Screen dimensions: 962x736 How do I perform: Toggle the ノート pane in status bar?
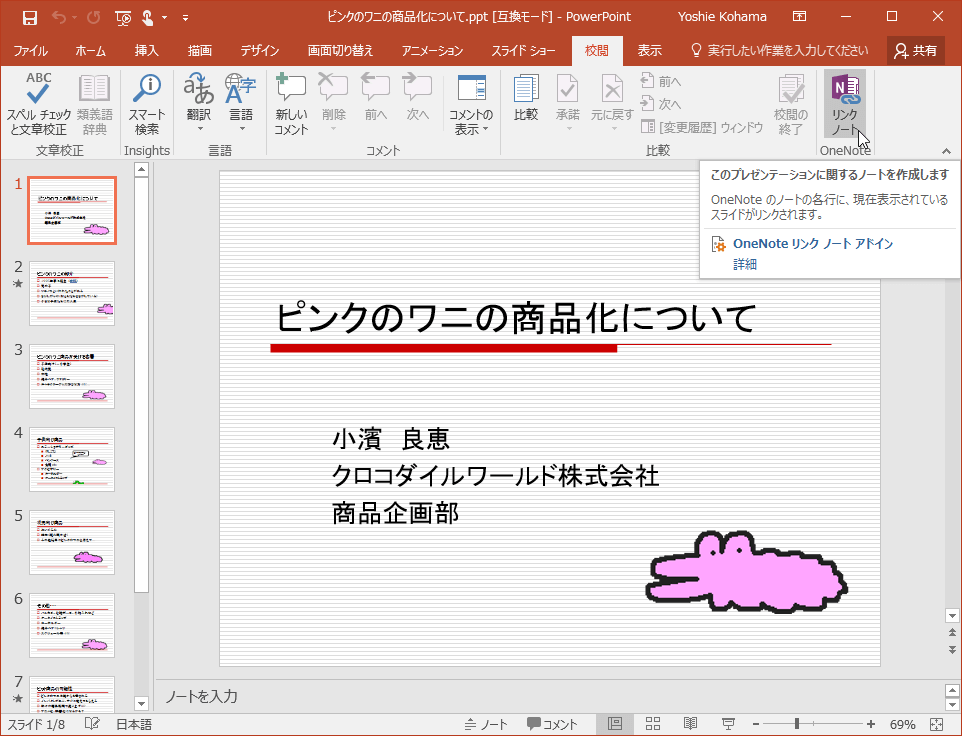coord(487,724)
